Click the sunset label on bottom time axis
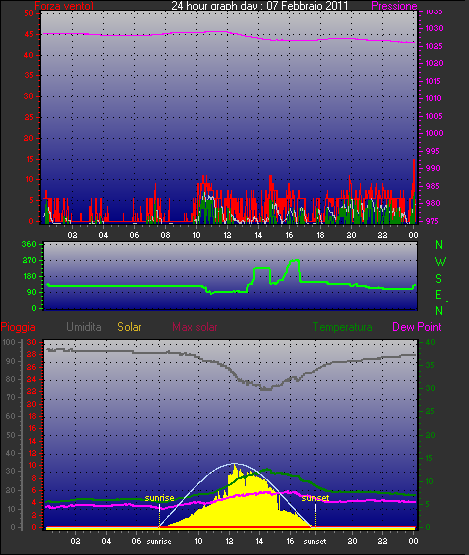 315,541
